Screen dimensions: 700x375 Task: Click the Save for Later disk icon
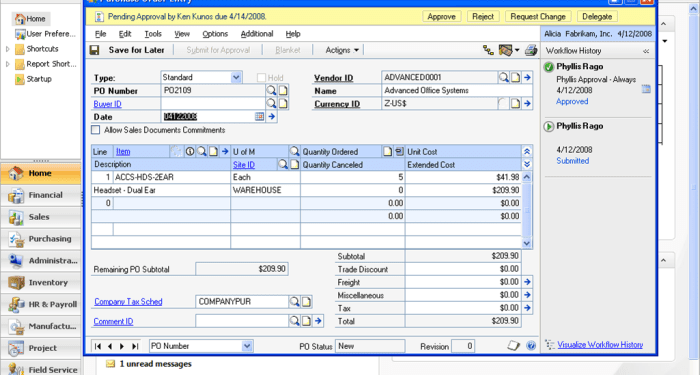tap(94, 50)
